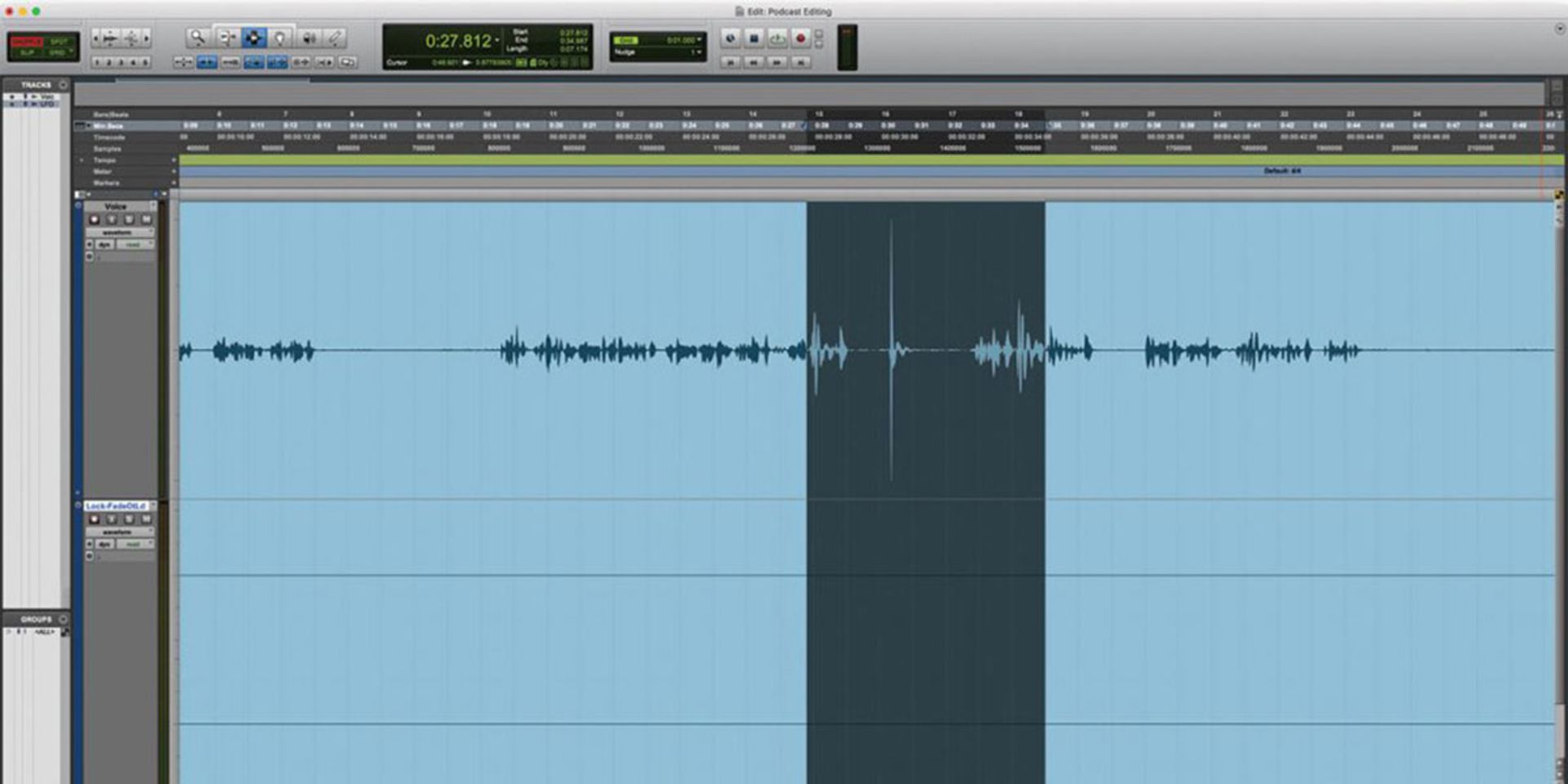1568x784 pixels.
Task: Expand the Tempo ruler
Action: pyautogui.click(x=82, y=161)
